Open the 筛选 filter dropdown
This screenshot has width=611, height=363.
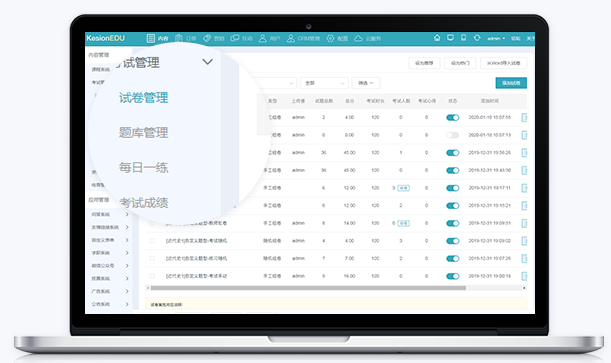click(366, 83)
